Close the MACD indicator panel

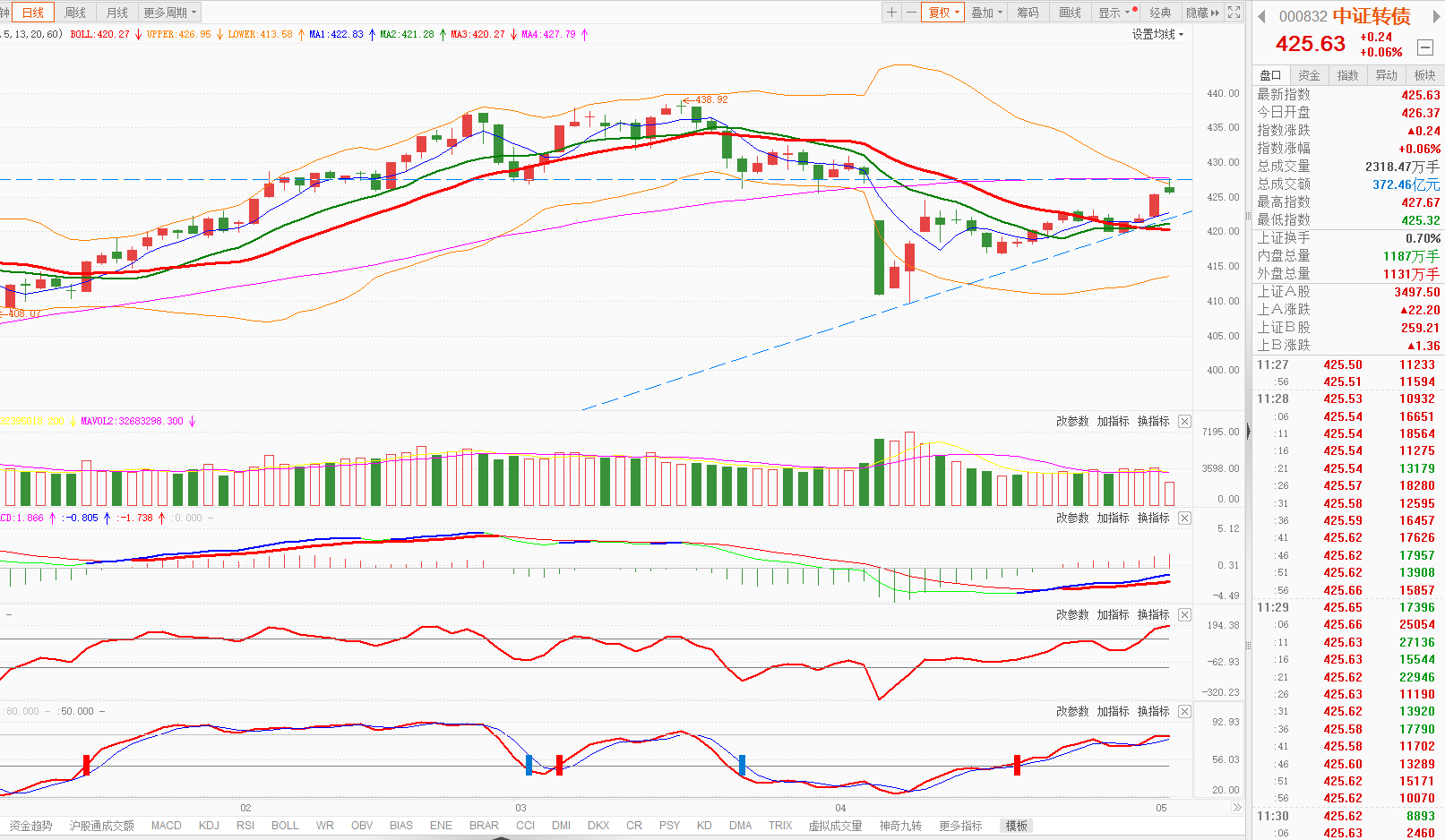[1184, 518]
